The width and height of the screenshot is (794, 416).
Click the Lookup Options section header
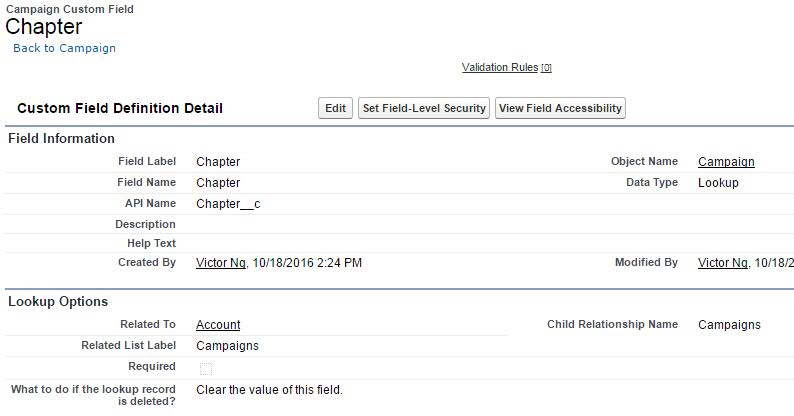tap(58, 302)
